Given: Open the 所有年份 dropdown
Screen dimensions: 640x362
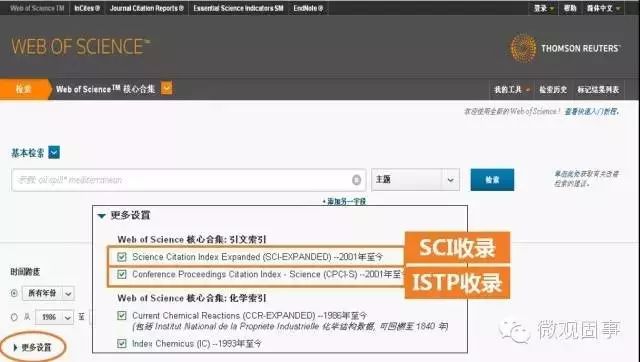Looking at the screenshot, I should (48, 293).
